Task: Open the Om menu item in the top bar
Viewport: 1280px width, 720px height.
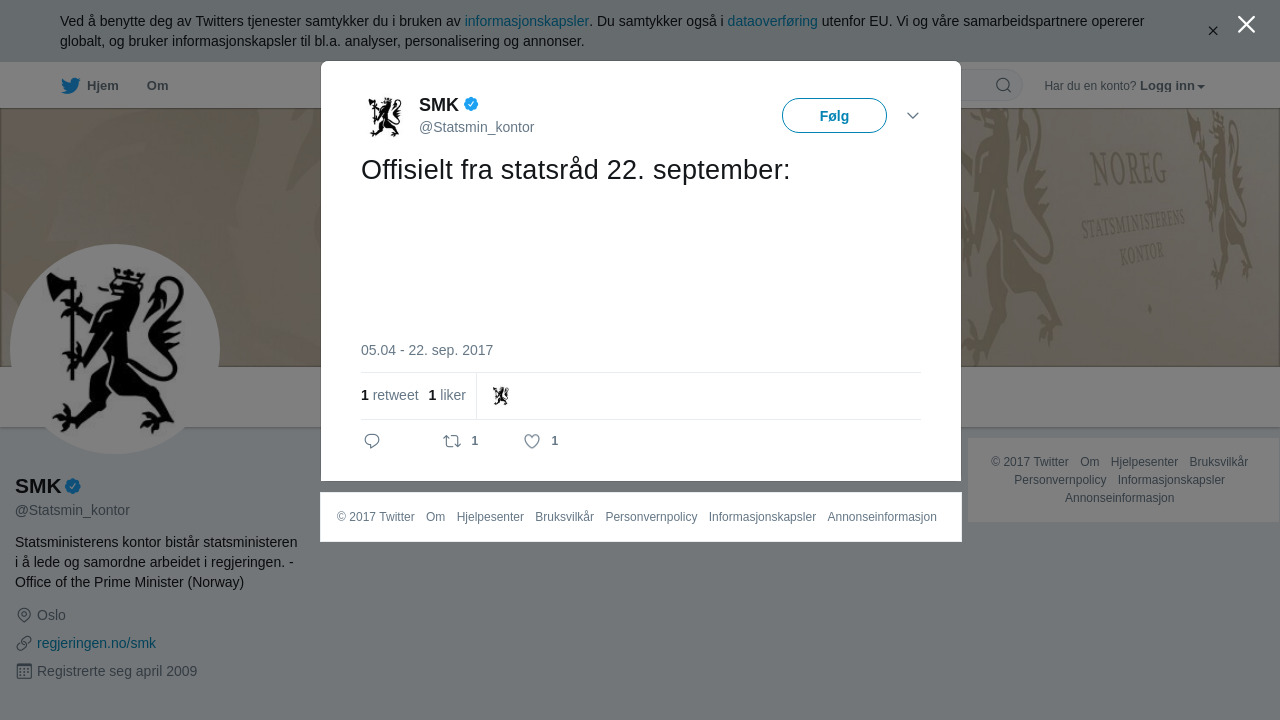Action: point(157,86)
